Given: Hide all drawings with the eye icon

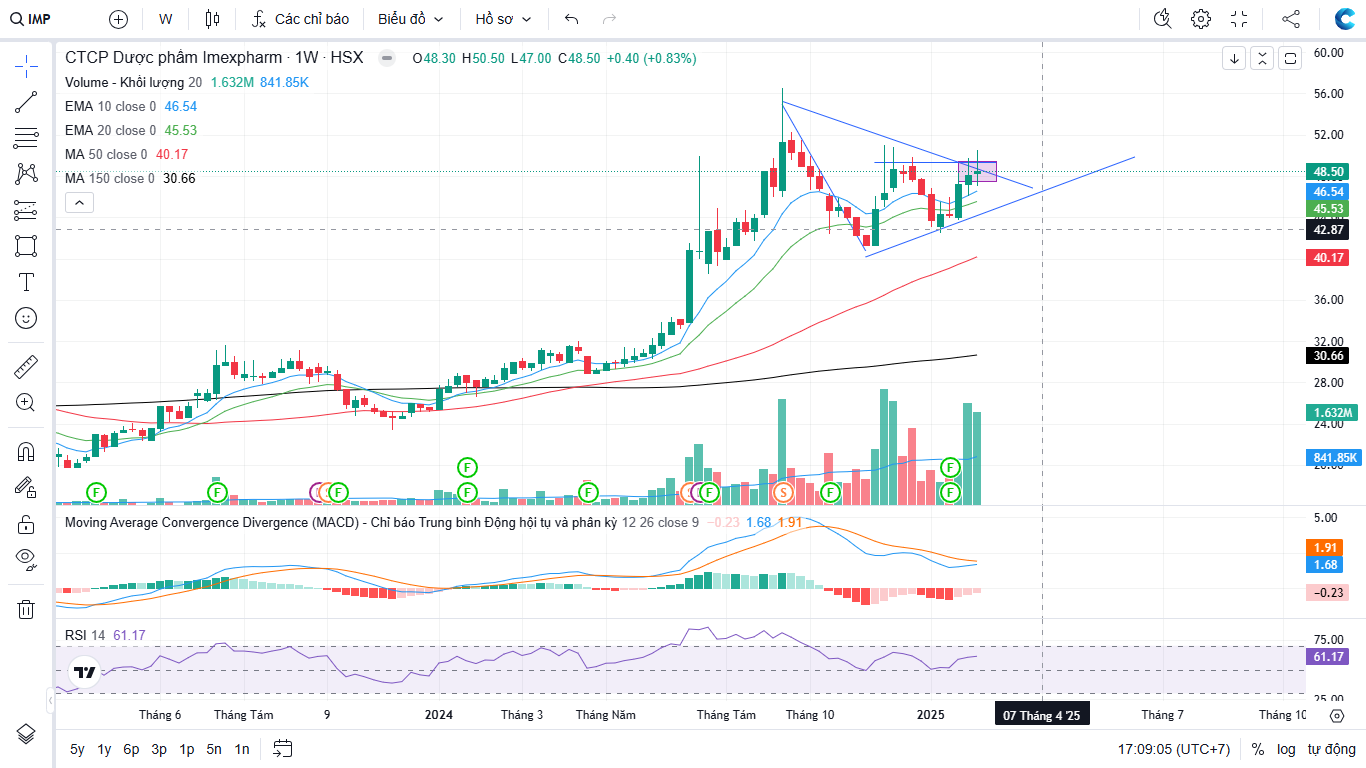Looking at the screenshot, I should (x=26, y=560).
